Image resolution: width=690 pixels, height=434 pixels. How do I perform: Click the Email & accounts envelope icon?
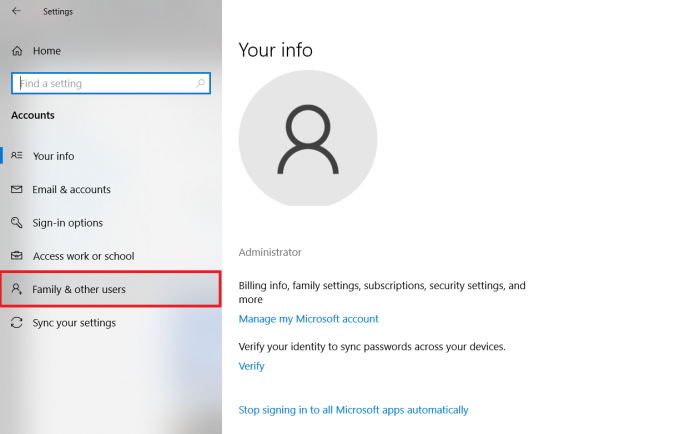click(x=17, y=189)
